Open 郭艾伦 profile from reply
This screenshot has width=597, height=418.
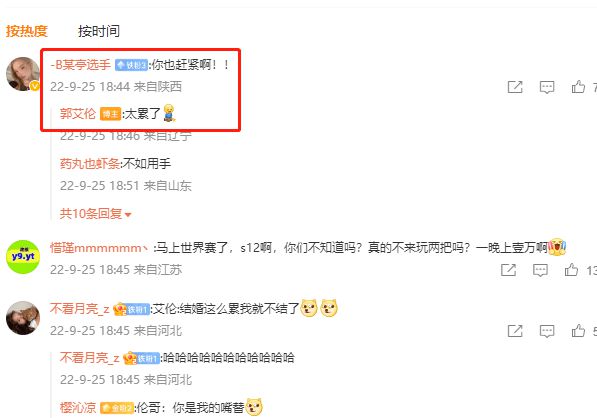click(x=78, y=113)
